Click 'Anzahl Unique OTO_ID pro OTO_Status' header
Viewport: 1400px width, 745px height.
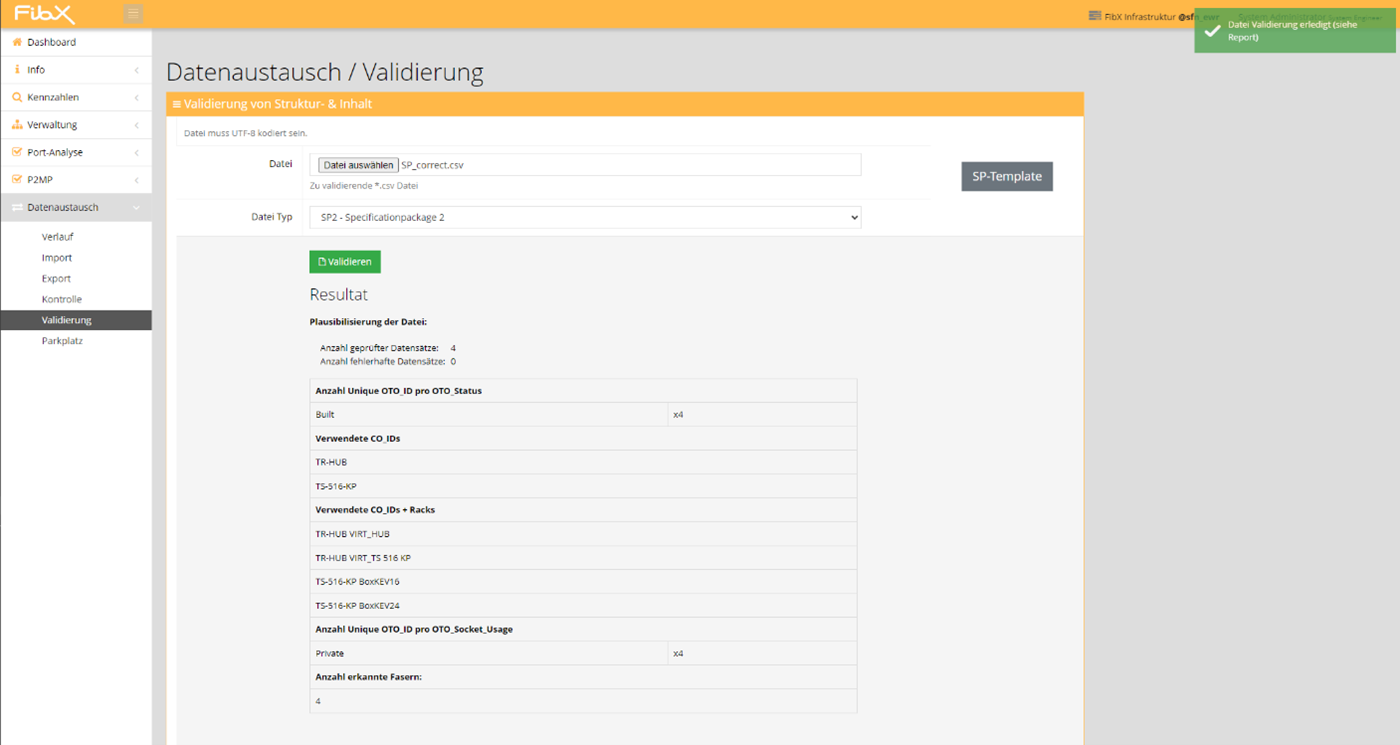[584, 390]
